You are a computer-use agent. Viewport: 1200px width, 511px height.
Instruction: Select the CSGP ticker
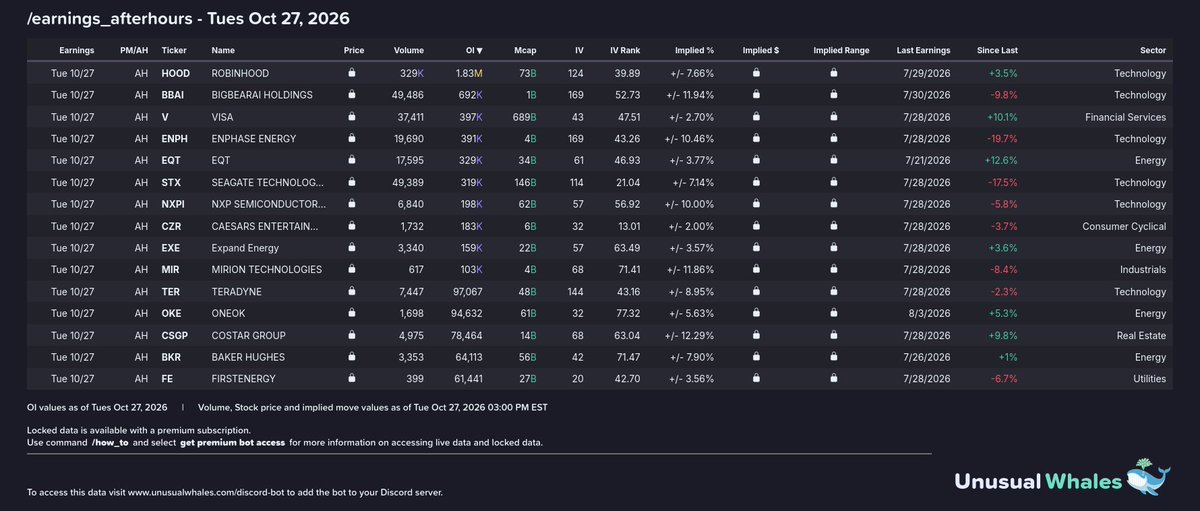[x=175, y=335]
